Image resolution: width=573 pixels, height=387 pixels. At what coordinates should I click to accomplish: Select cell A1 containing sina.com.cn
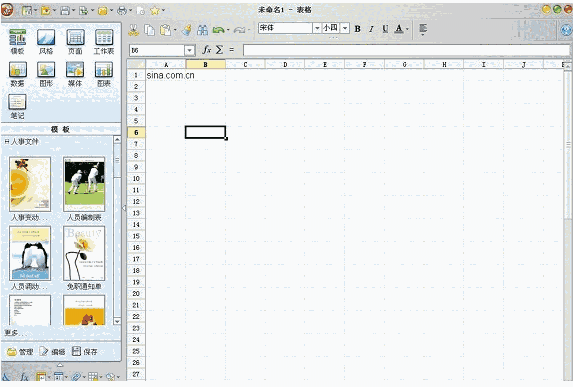tap(166, 75)
